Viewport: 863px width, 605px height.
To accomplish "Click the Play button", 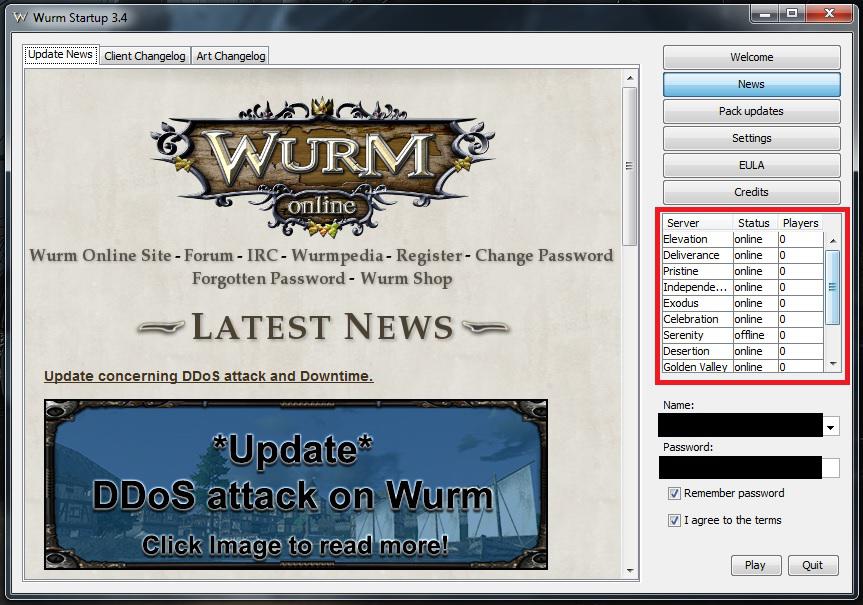I will pyautogui.click(x=756, y=565).
